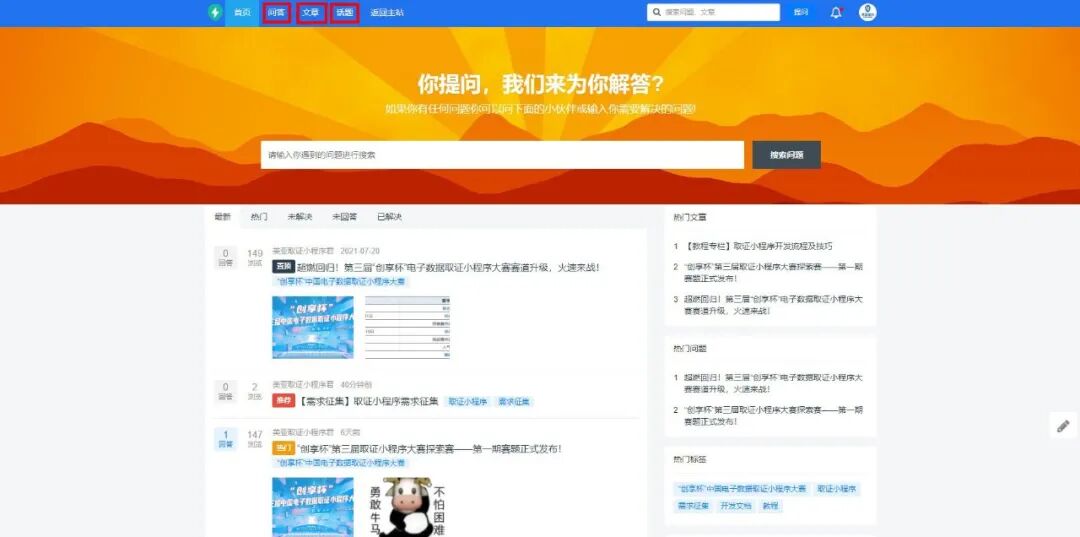Click the 0 回答 counter of the first post
This screenshot has width=1080, height=537.
click(225, 257)
